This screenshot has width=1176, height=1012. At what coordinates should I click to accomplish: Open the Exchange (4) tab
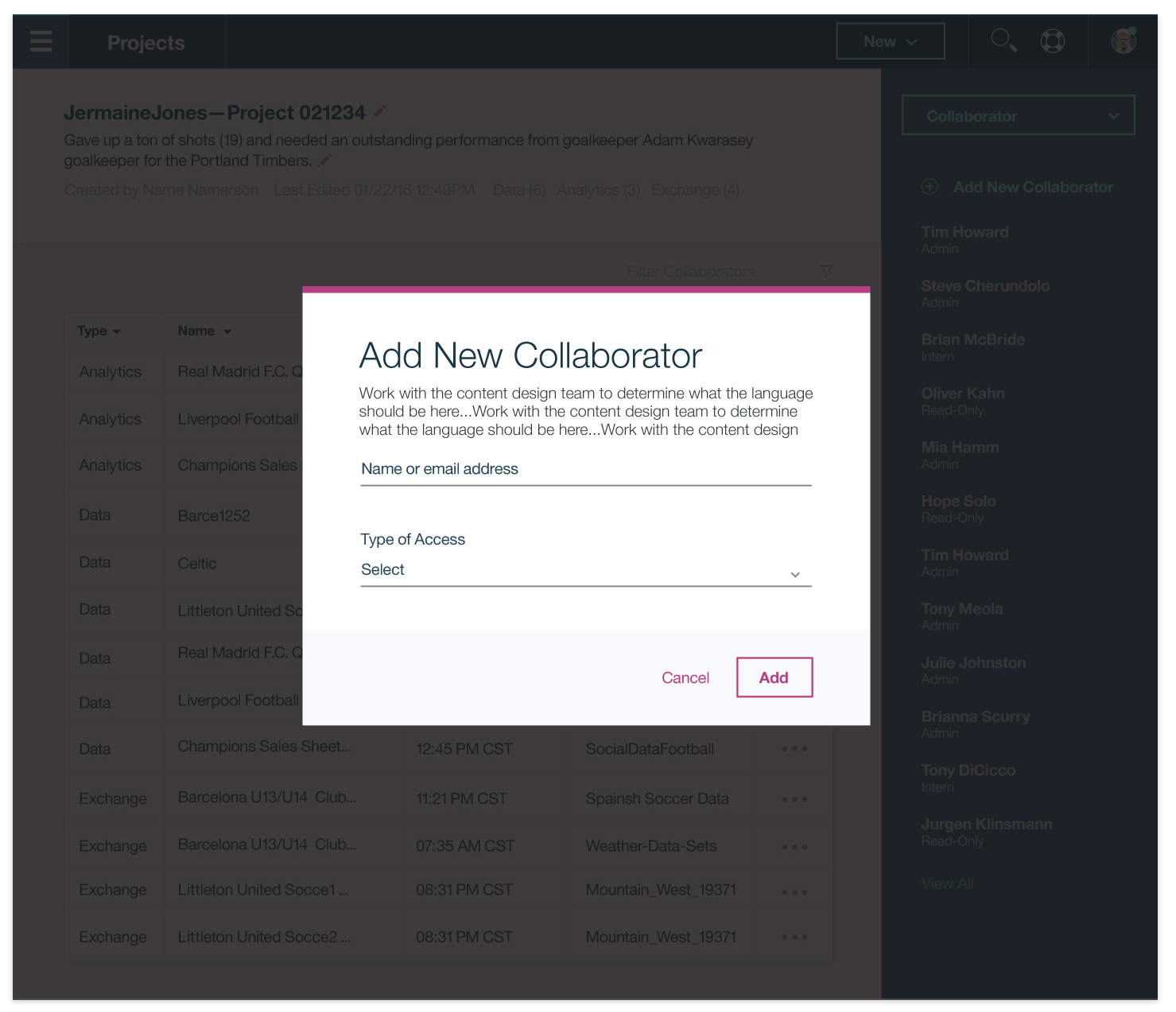click(x=695, y=190)
